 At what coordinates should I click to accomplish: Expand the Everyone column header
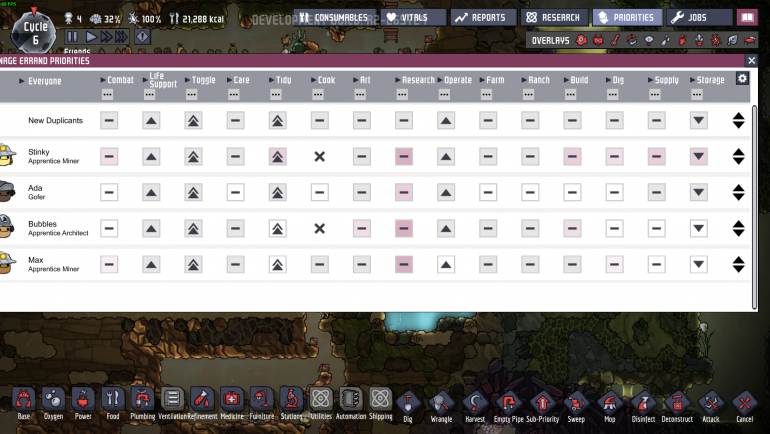pyautogui.click(x=40, y=81)
